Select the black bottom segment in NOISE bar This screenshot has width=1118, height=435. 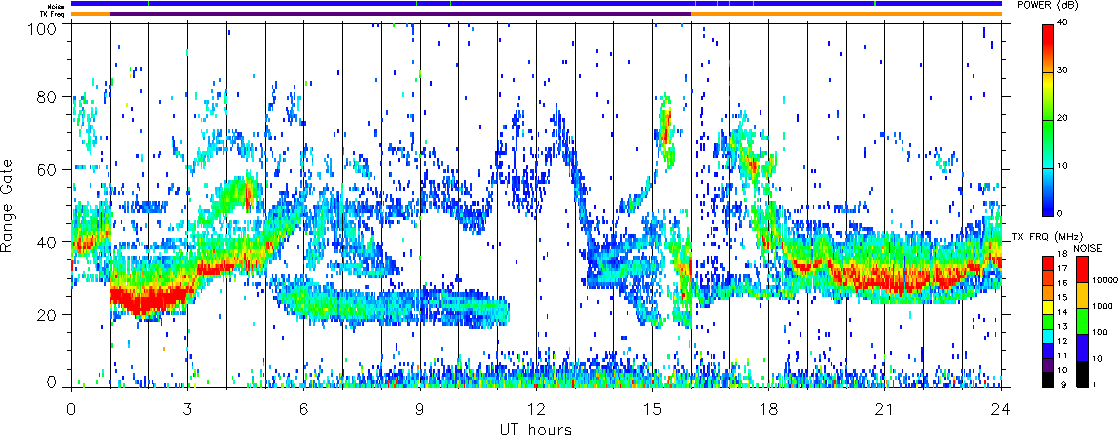[x=1083, y=375]
